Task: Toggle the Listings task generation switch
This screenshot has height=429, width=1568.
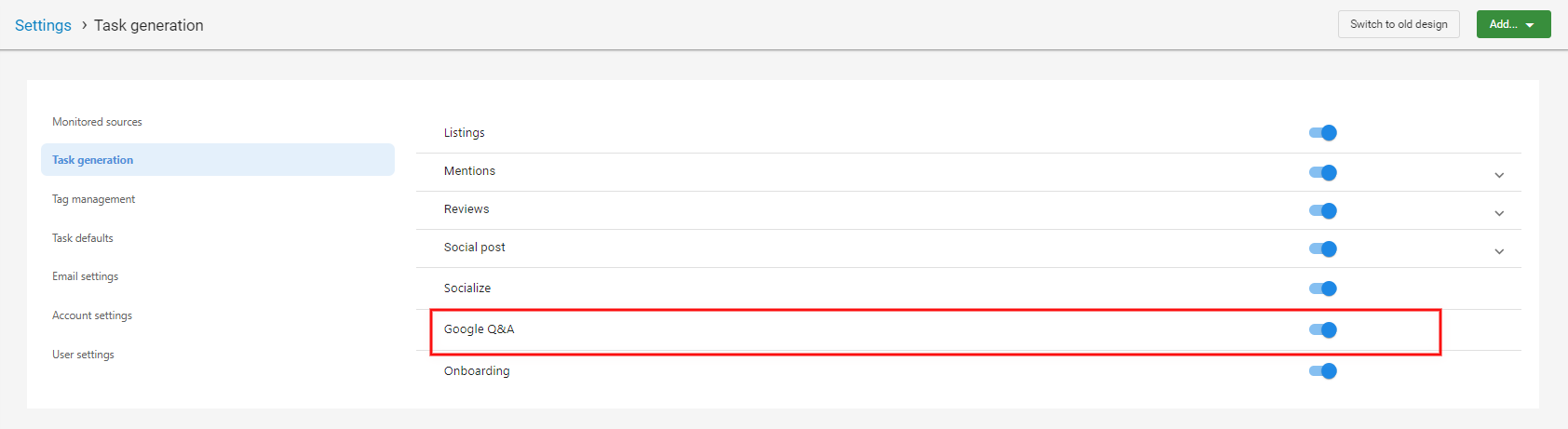Action: pyautogui.click(x=1323, y=133)
